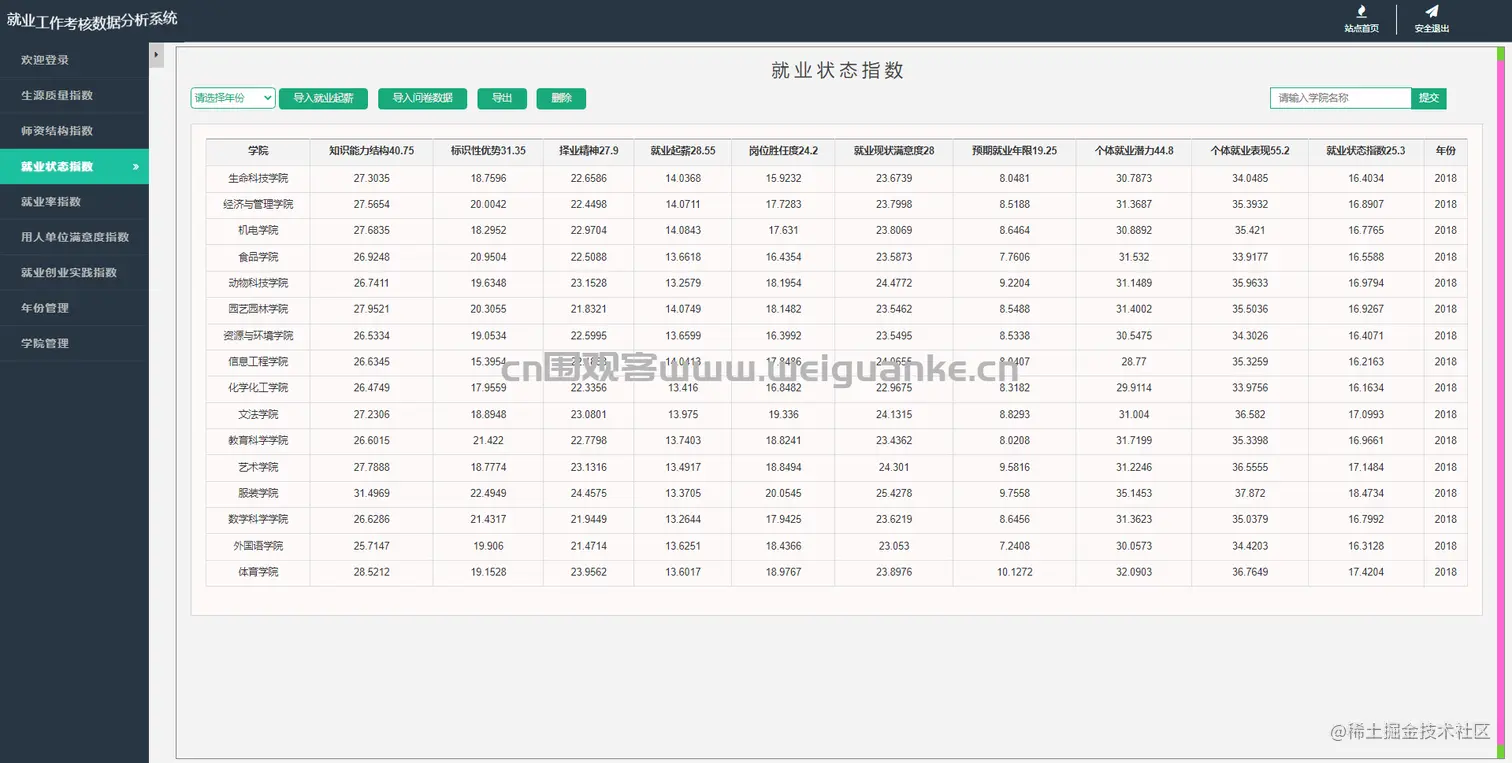The image size is (1512, 763).
Task: Select the 文法学院 row name cell
Action: coord(258,414)
